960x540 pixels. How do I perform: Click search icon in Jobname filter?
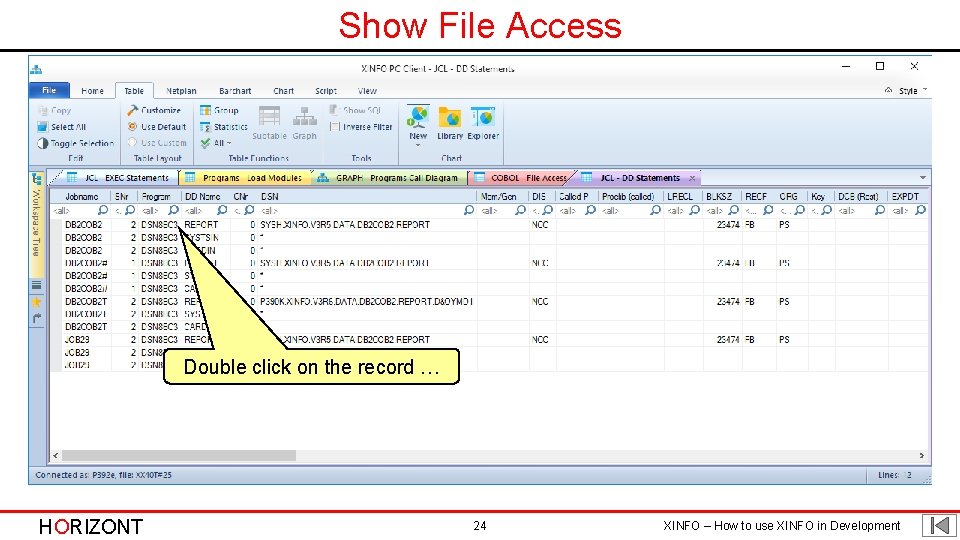(103, 210)
